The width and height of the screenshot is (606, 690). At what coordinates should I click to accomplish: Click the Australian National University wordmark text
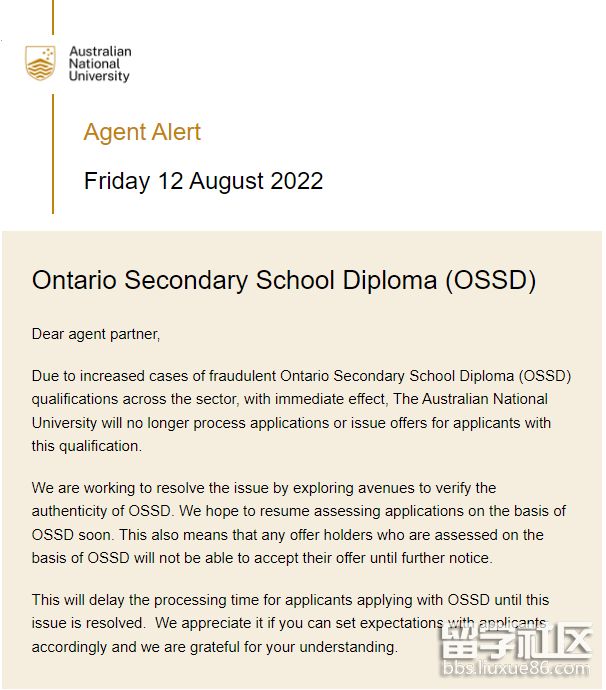click(x=99, y=63)
